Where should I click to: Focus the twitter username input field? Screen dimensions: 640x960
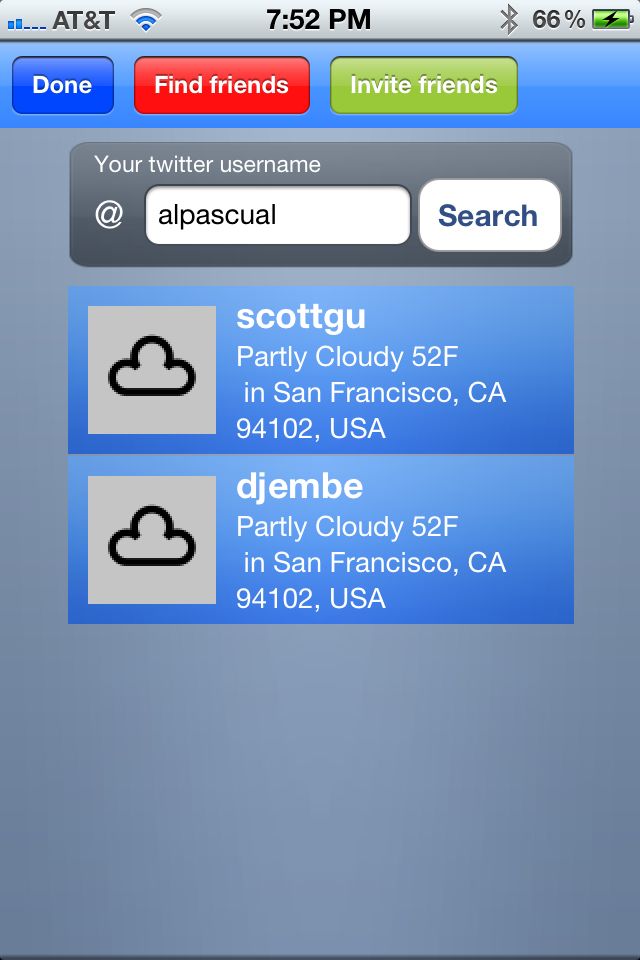(277, 215)
